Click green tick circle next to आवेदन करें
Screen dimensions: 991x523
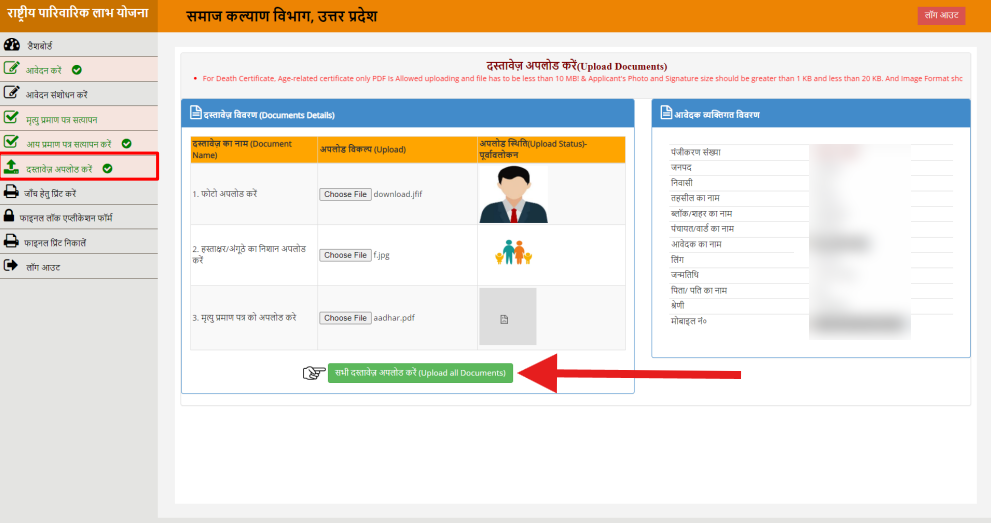click(x=76, y=70)
